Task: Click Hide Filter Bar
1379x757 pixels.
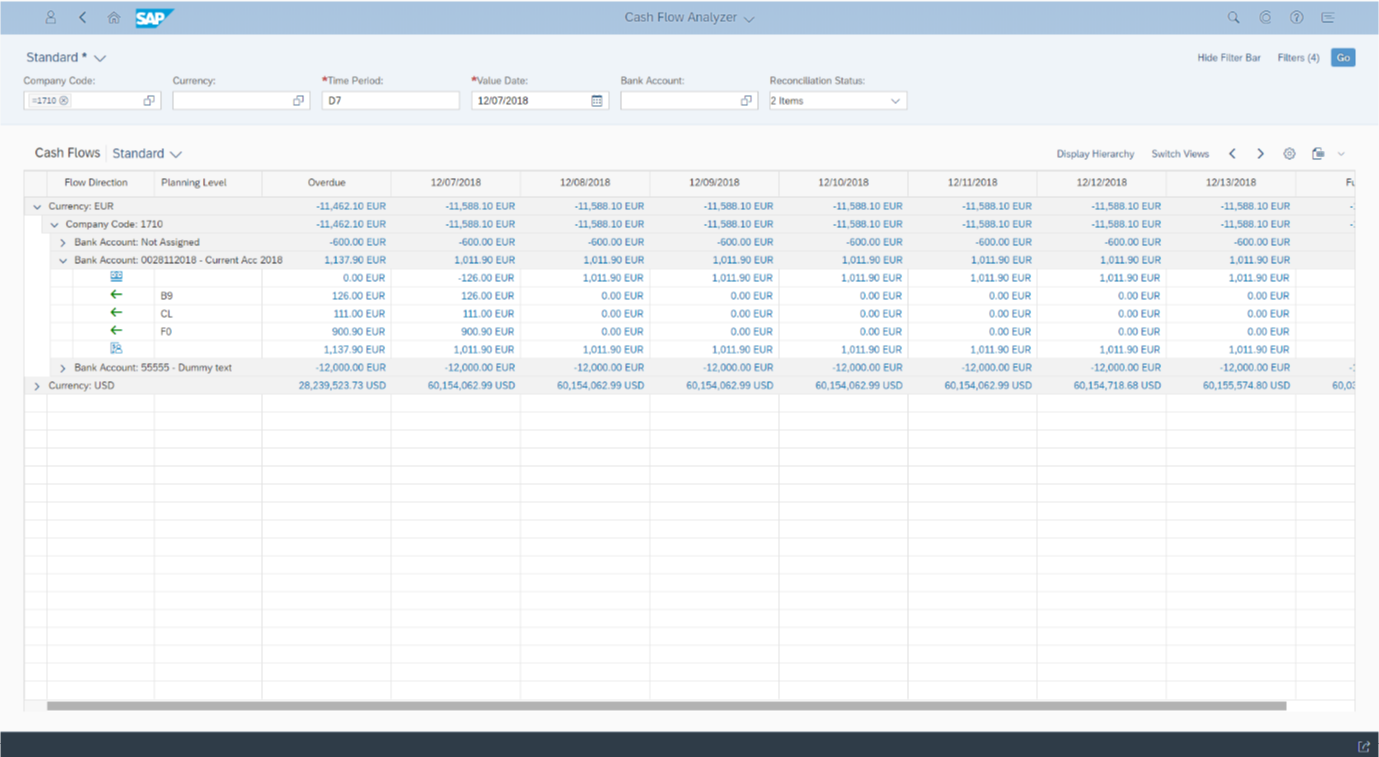Action: (x=1229, y=58)
